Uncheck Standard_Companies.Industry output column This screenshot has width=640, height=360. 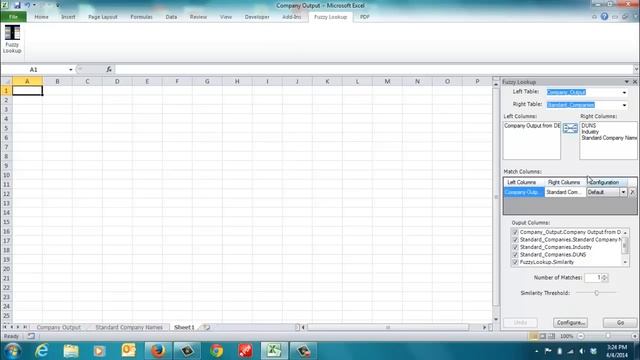coord(515,247)
